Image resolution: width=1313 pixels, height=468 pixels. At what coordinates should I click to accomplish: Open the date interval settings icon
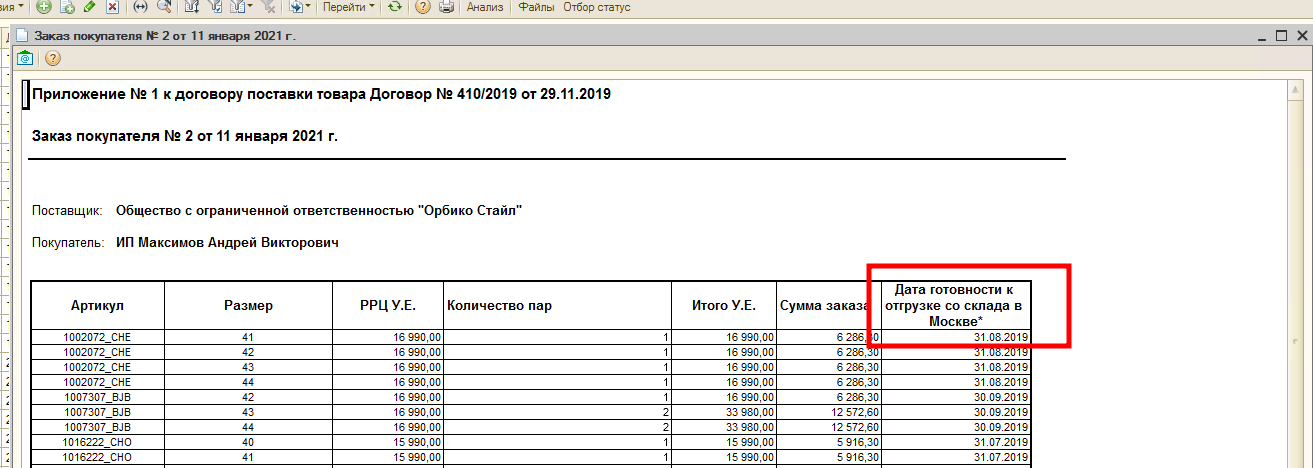tap(140, 7)
